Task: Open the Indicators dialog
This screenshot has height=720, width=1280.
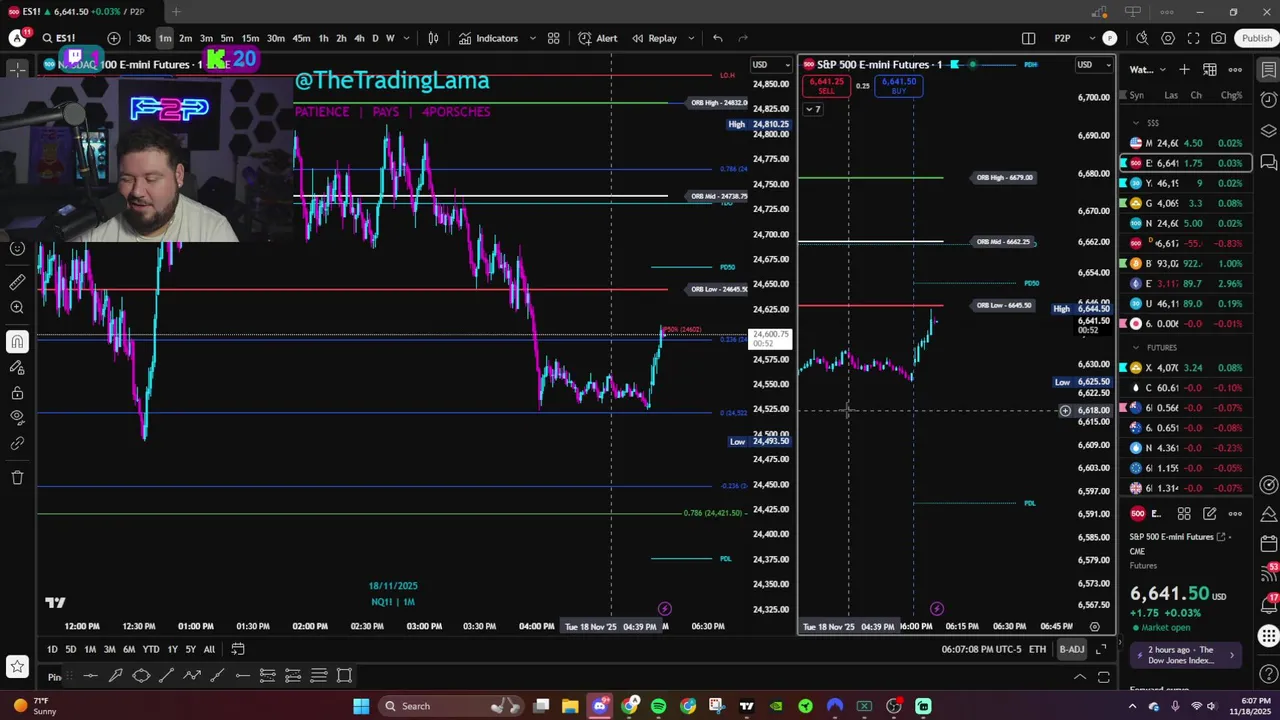Action: [489, 38]
